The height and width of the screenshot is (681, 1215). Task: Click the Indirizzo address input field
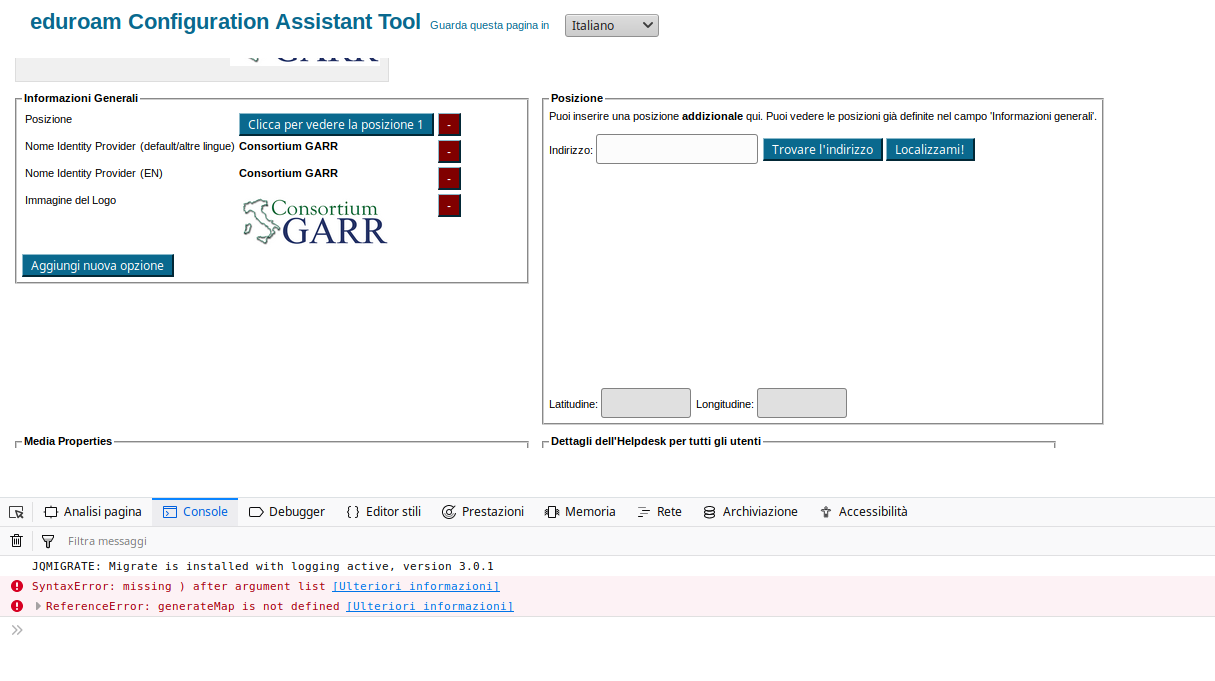677,149
